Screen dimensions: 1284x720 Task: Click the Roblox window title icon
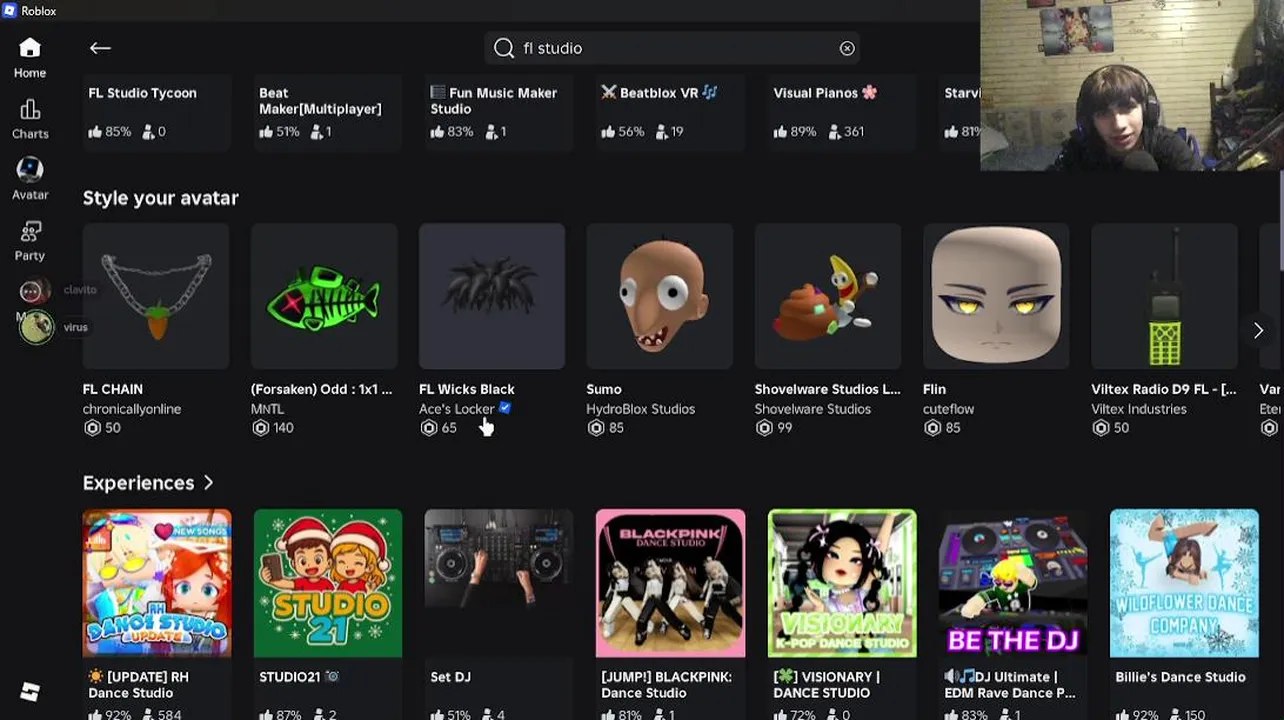point(9,10)
